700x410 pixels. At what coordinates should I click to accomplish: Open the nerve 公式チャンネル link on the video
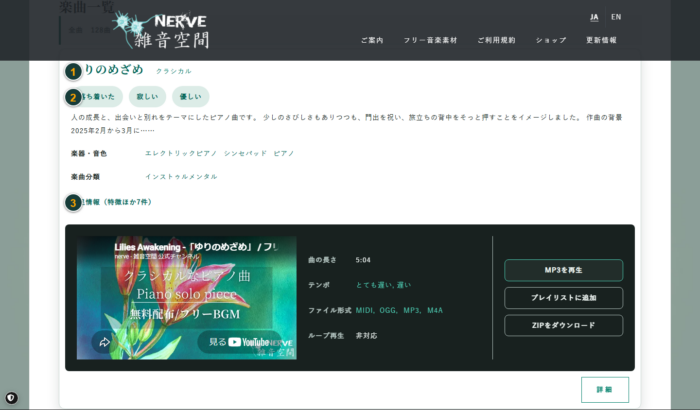157,256
